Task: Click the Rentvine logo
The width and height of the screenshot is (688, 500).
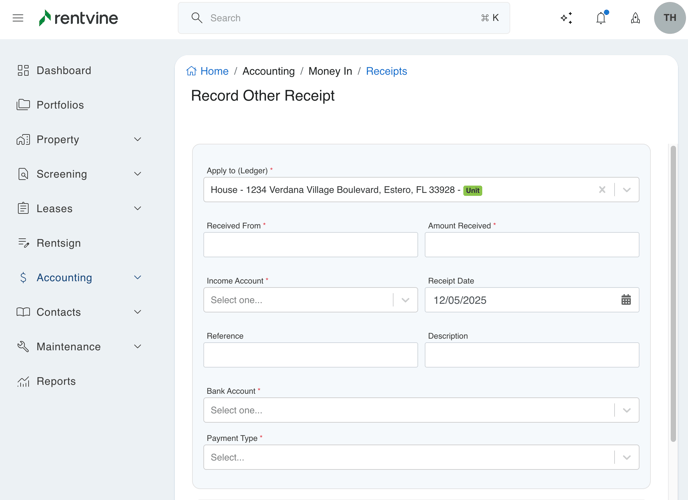Action: pos(78,18)
